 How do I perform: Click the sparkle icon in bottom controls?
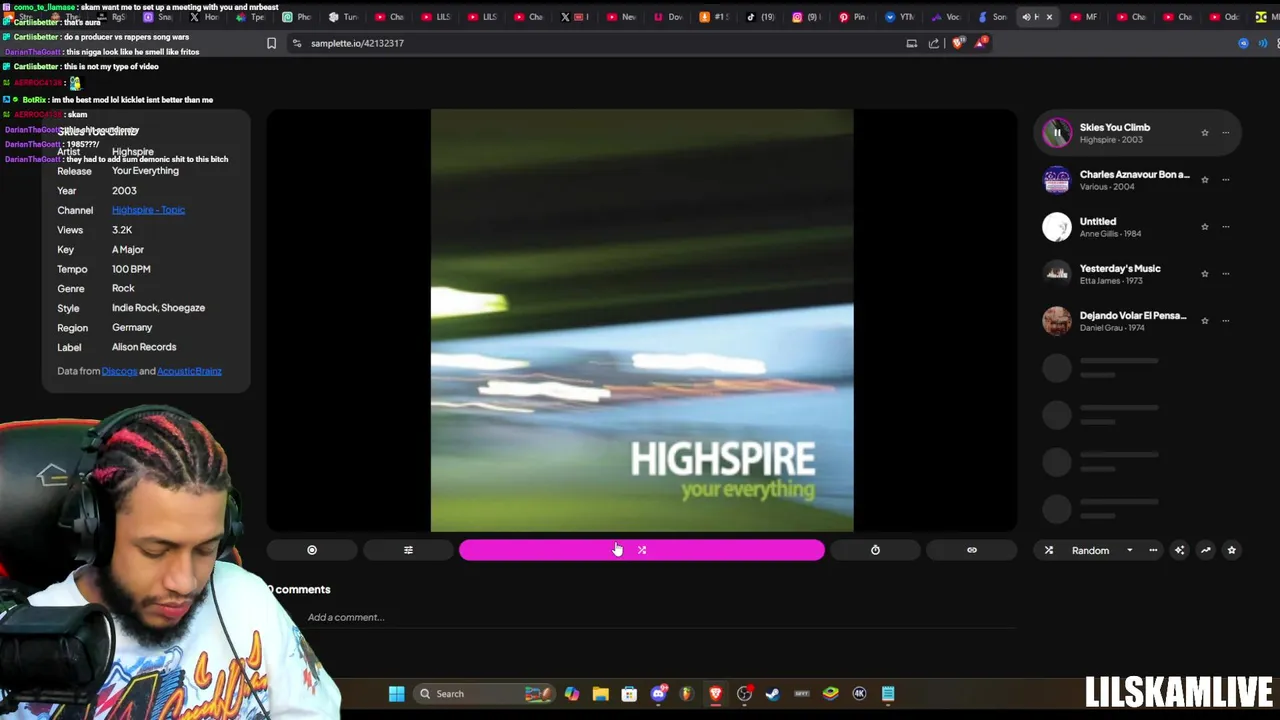1179,550
